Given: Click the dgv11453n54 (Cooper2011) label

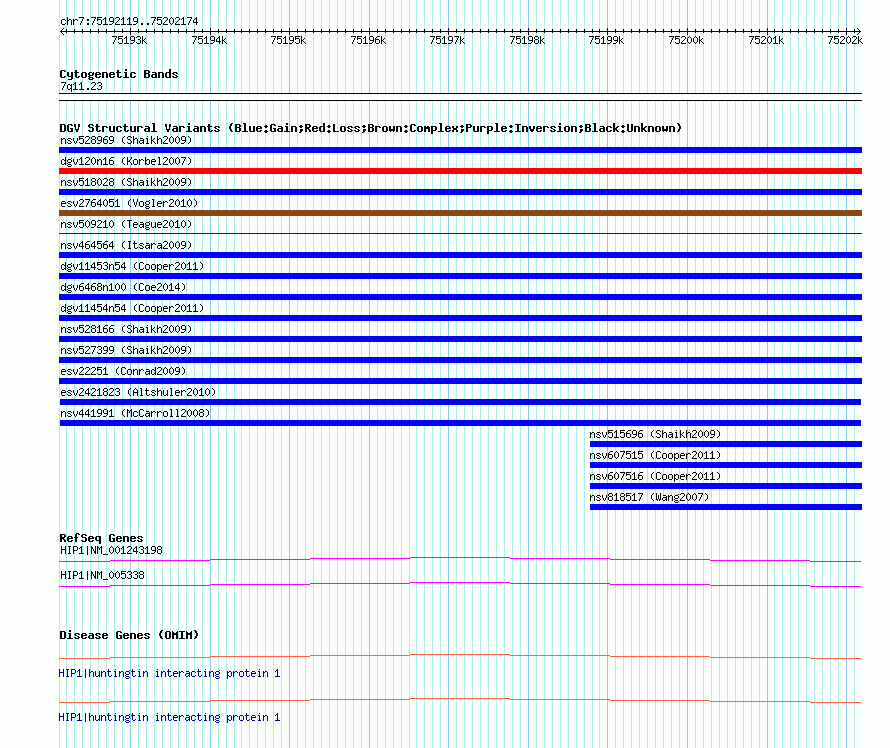Looking at the screenshot, I should coord(132,266).
